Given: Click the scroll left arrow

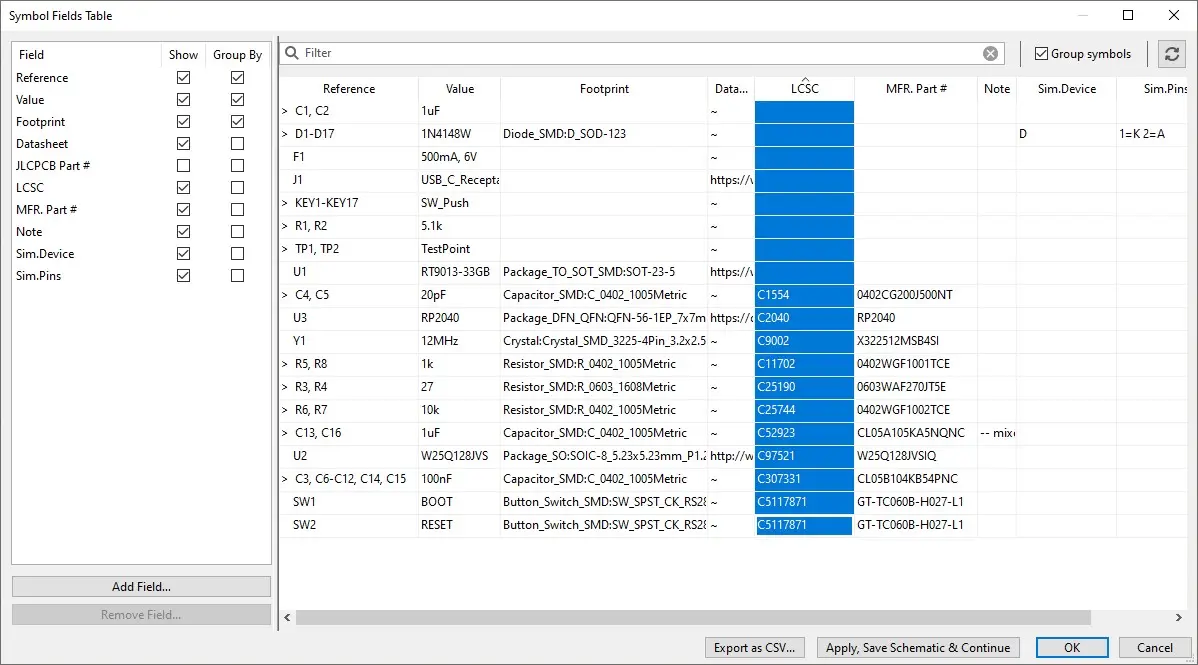Looking at the screenshot, I should click(287, 617).
